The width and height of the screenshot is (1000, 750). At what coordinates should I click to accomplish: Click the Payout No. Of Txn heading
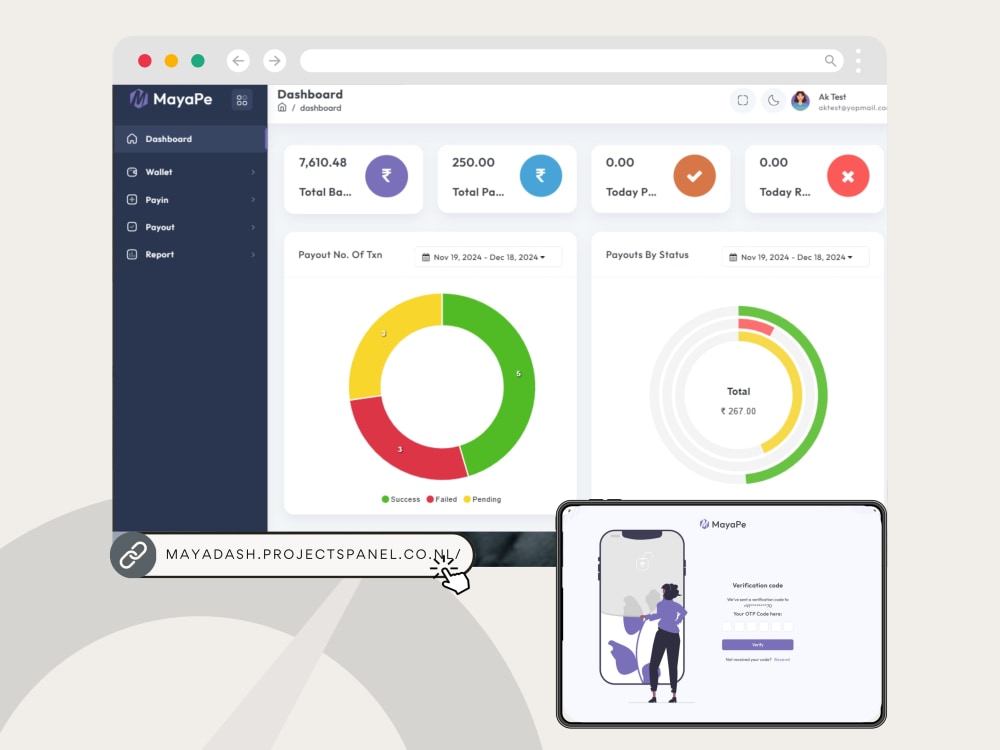click(341, 254)
